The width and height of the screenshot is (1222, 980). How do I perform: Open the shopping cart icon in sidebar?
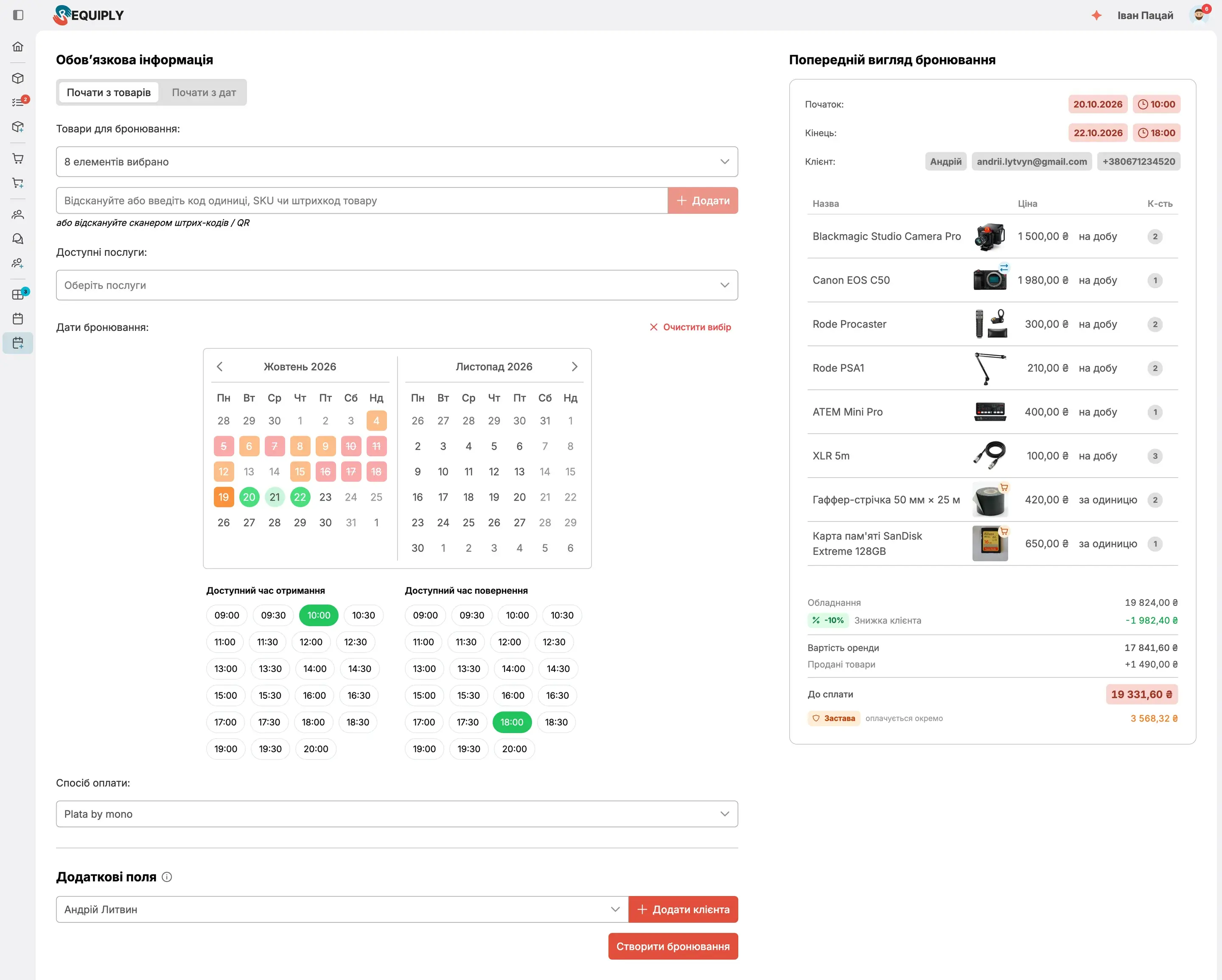(x=18, y=159)
